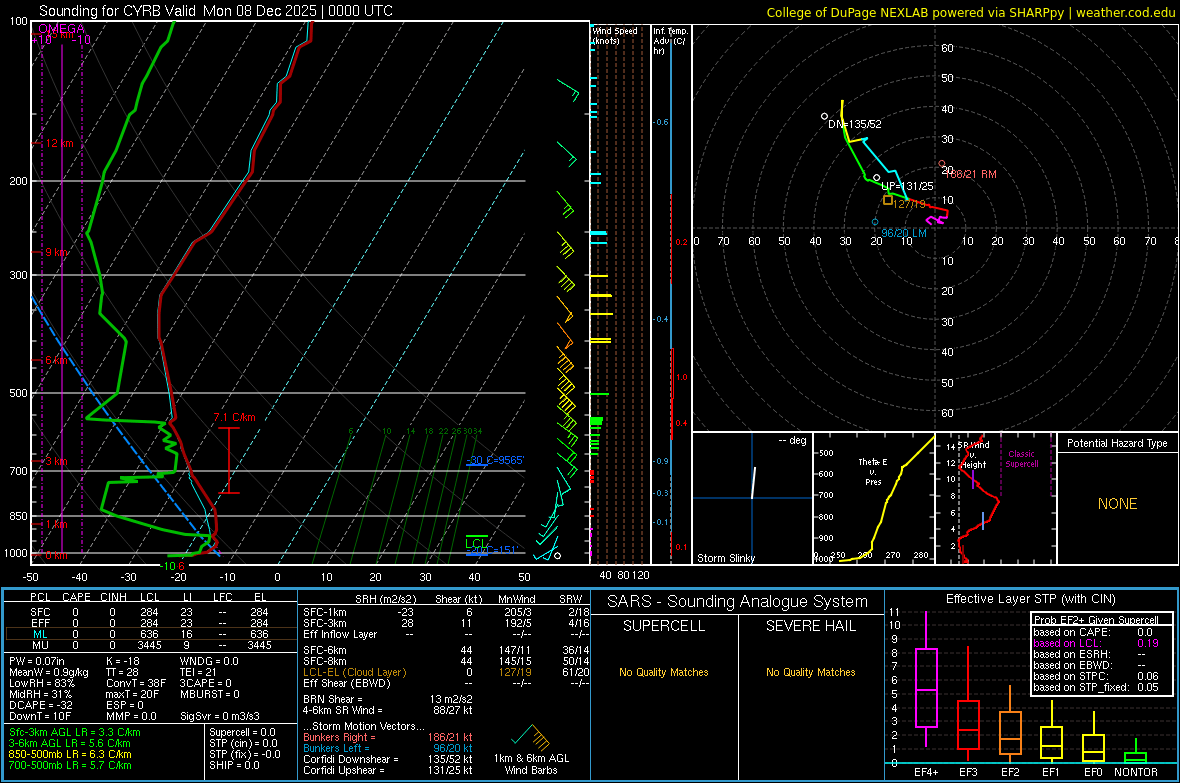
Task: Click the 'Supercell = 0.0' composite value
Action: point(242,733)
